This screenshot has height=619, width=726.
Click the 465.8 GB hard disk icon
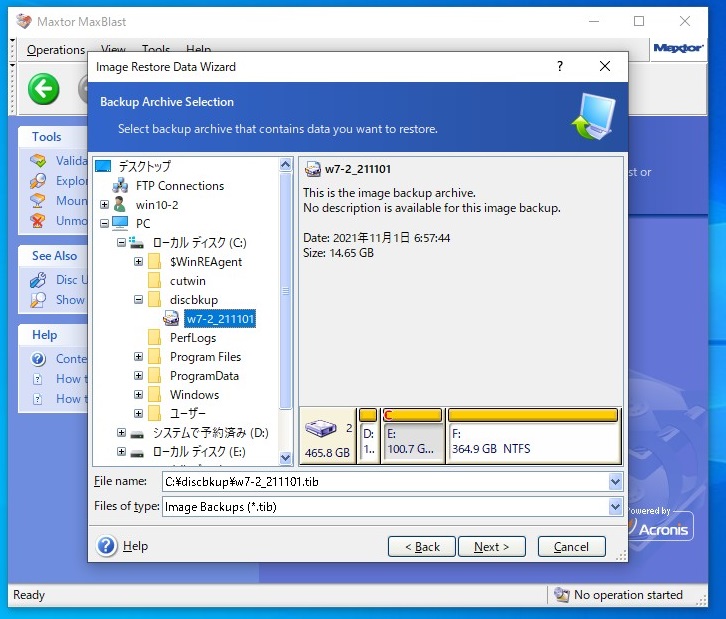(x=321, y=428)
